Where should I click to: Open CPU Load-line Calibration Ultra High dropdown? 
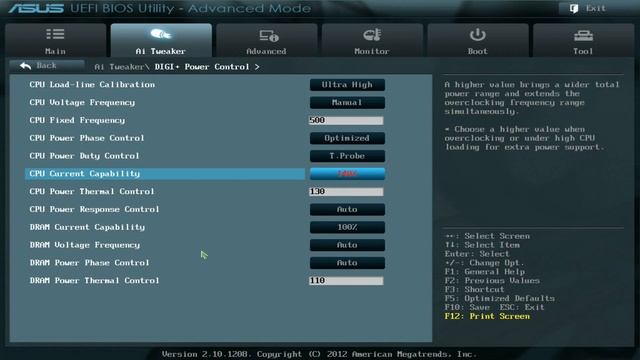click(347, 85)
